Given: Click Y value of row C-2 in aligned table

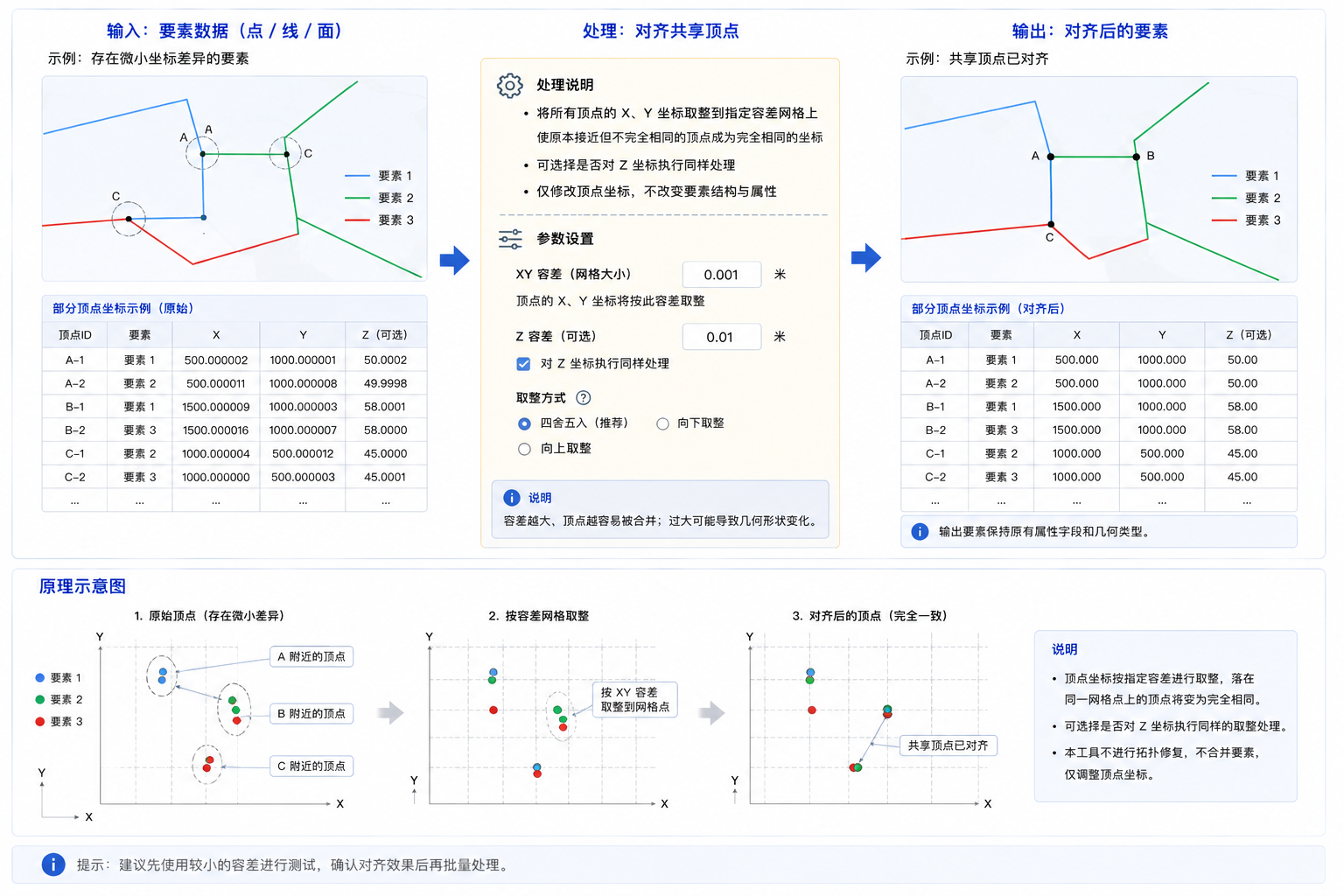Looking at the screenshot, I should click(1162, 478).
